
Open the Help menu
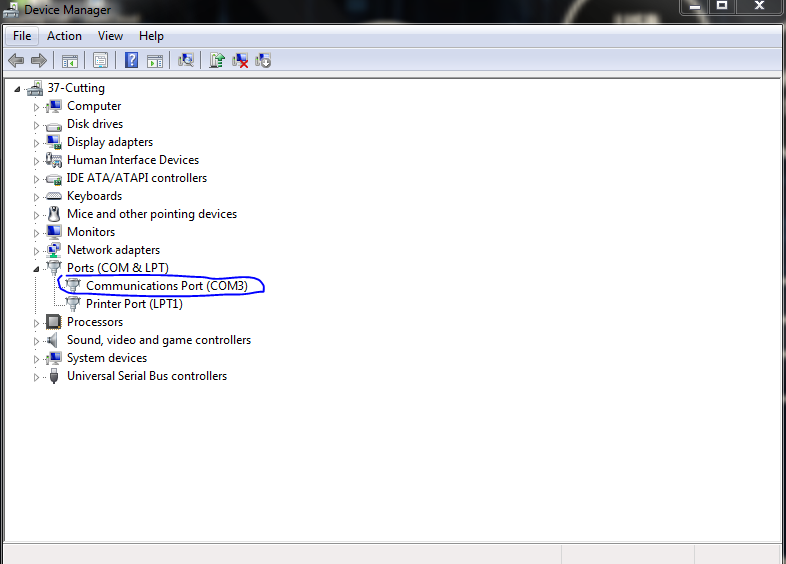(x=151, y=36)
